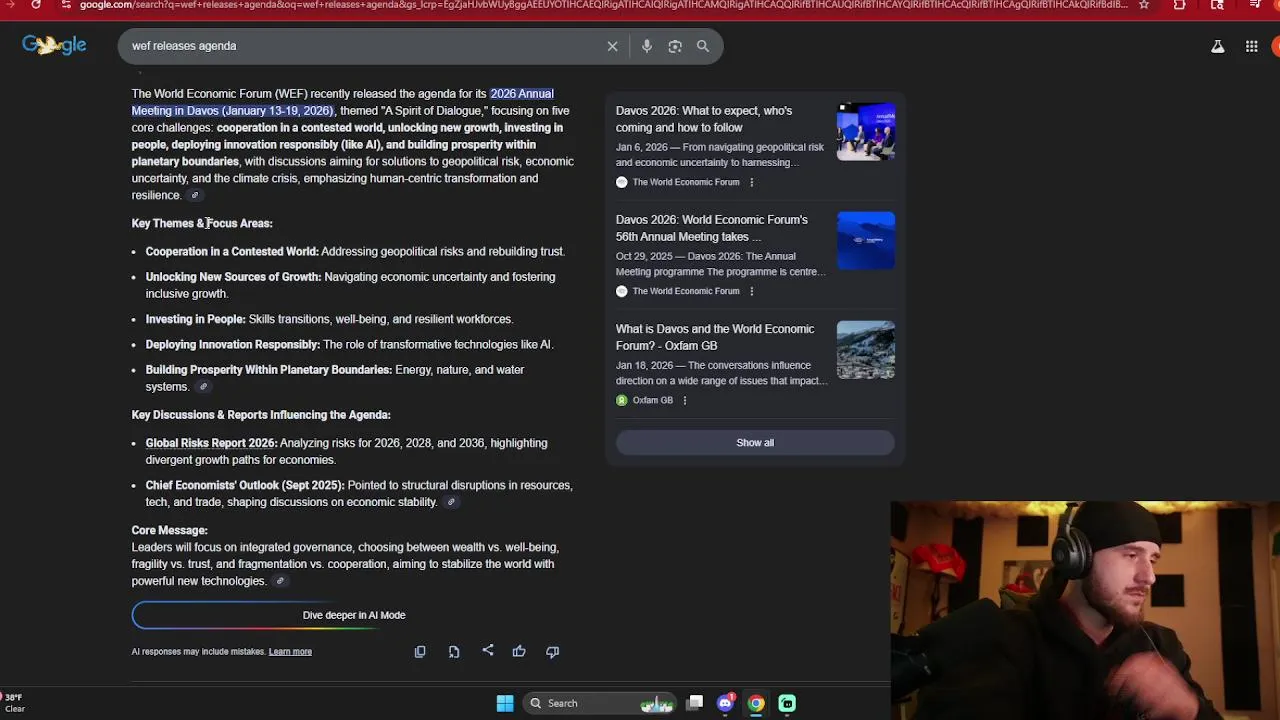1280x720 pixels.
Task: Open more options for second World Economic Forum source
Action: (752, 291)
